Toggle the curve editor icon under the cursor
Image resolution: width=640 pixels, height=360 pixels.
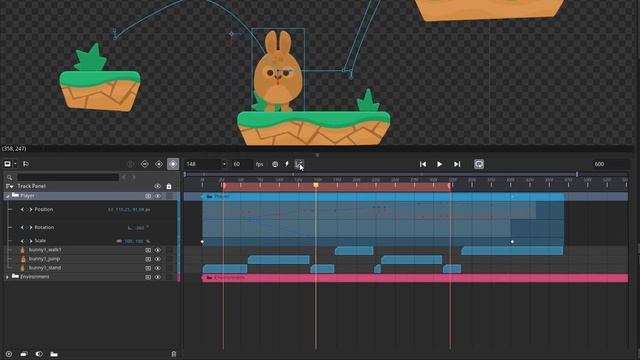pyautogui.click(x=299, y=164)
